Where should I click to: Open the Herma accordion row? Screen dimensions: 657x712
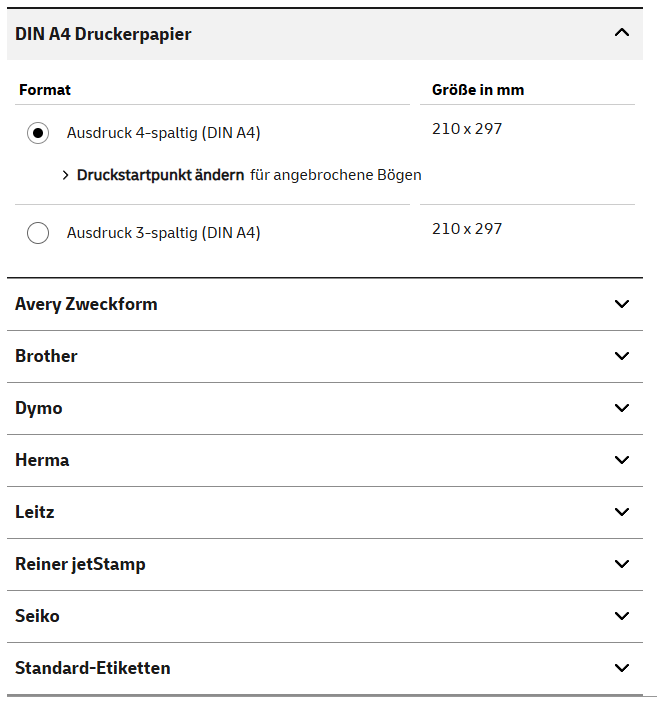[325, 460]
